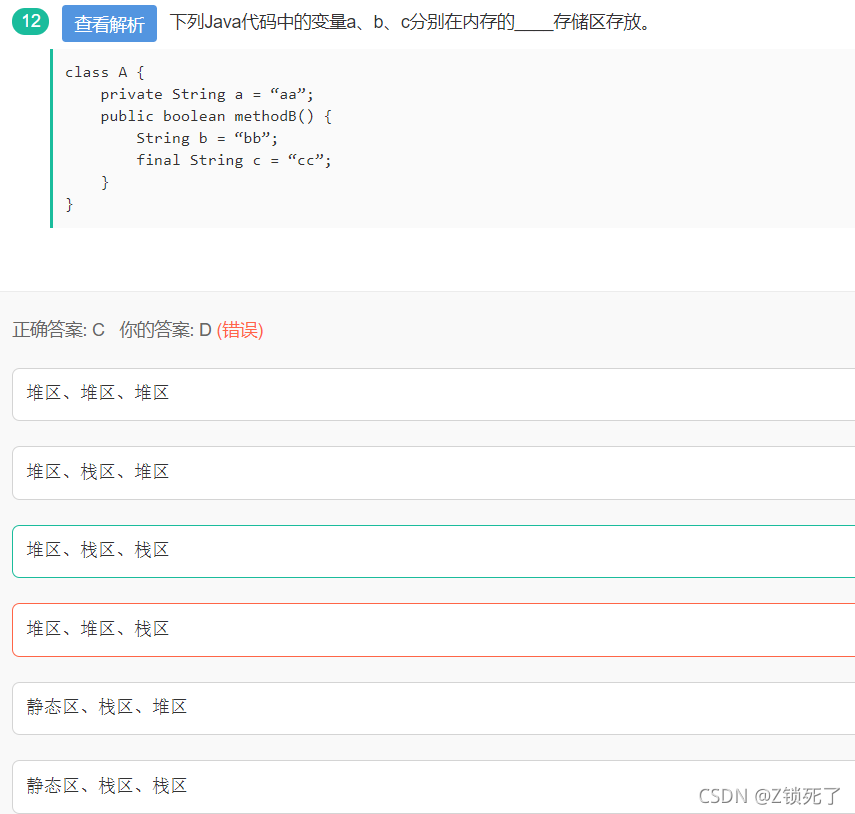Image resolution: width=855 pixels, height=814 pixels.
Task: Select the correct option 堆区、栈区、栈区
Action: [433, 551]
